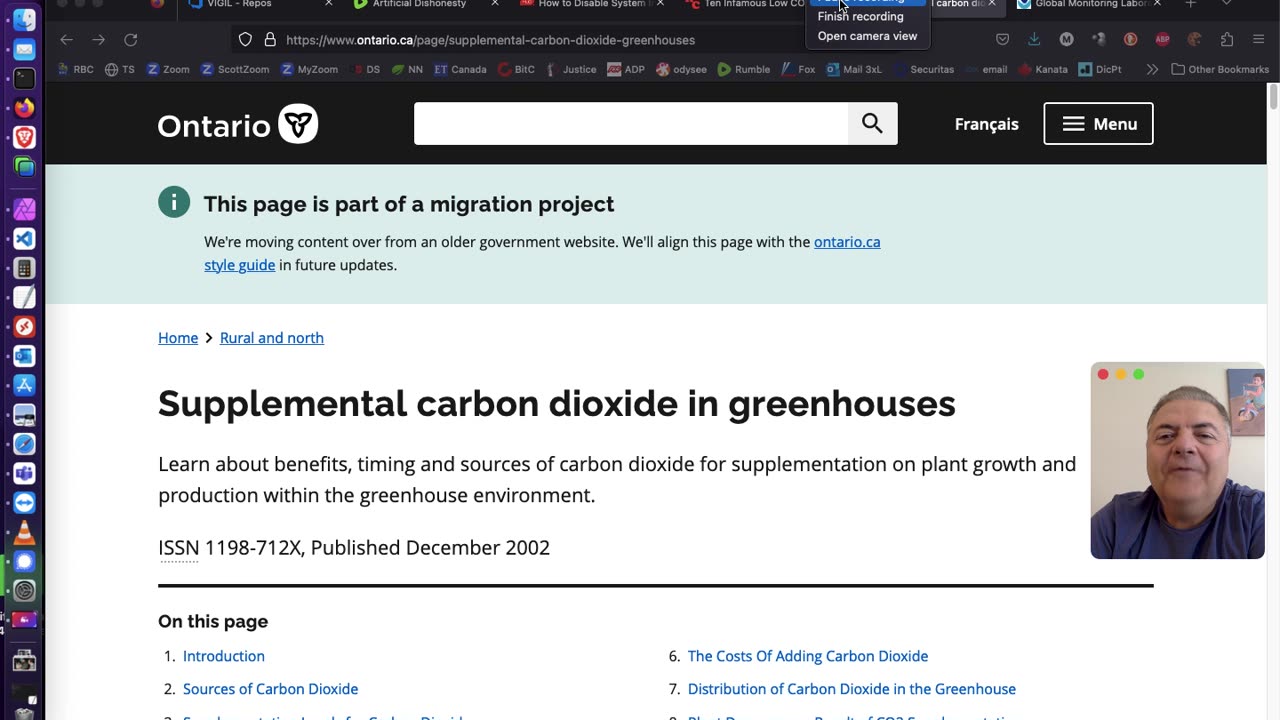This screenshot has height=720, width=1280.
Task: Expand the site Menu button
Action: (1098, 124)
